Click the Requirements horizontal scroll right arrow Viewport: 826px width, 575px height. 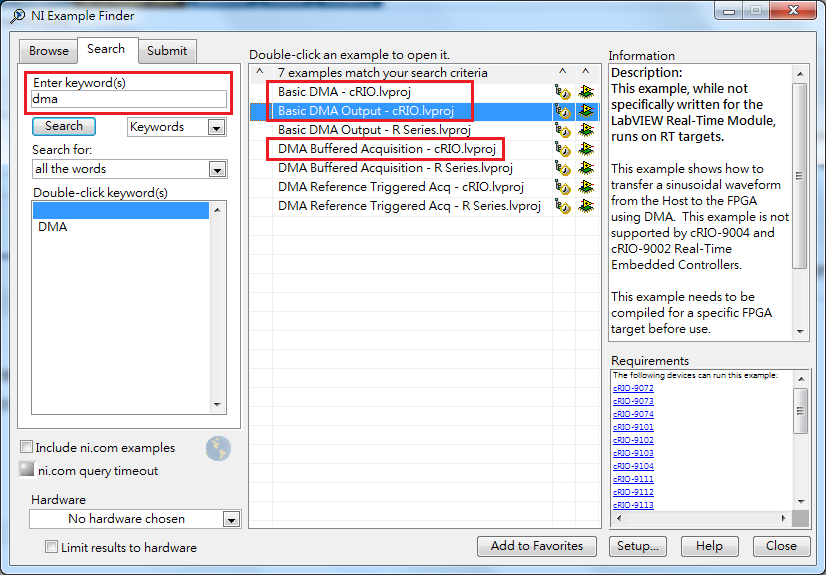coord(784,519)
